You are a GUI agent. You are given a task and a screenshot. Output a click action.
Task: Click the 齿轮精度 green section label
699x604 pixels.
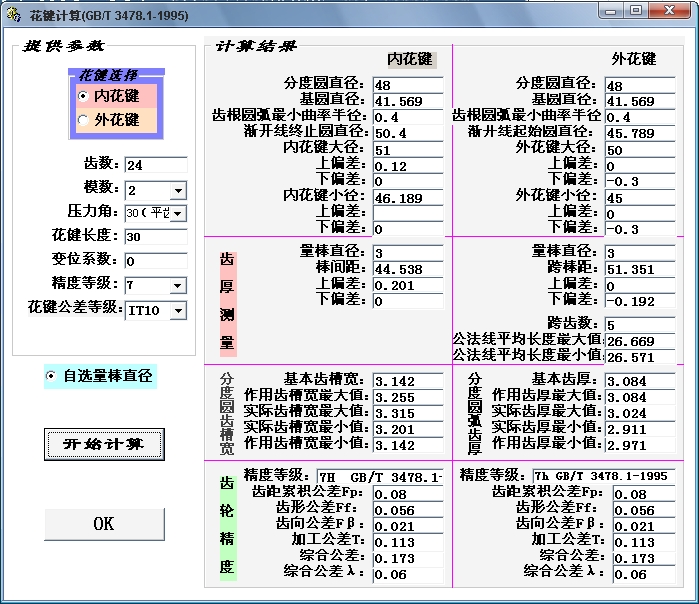228,528
